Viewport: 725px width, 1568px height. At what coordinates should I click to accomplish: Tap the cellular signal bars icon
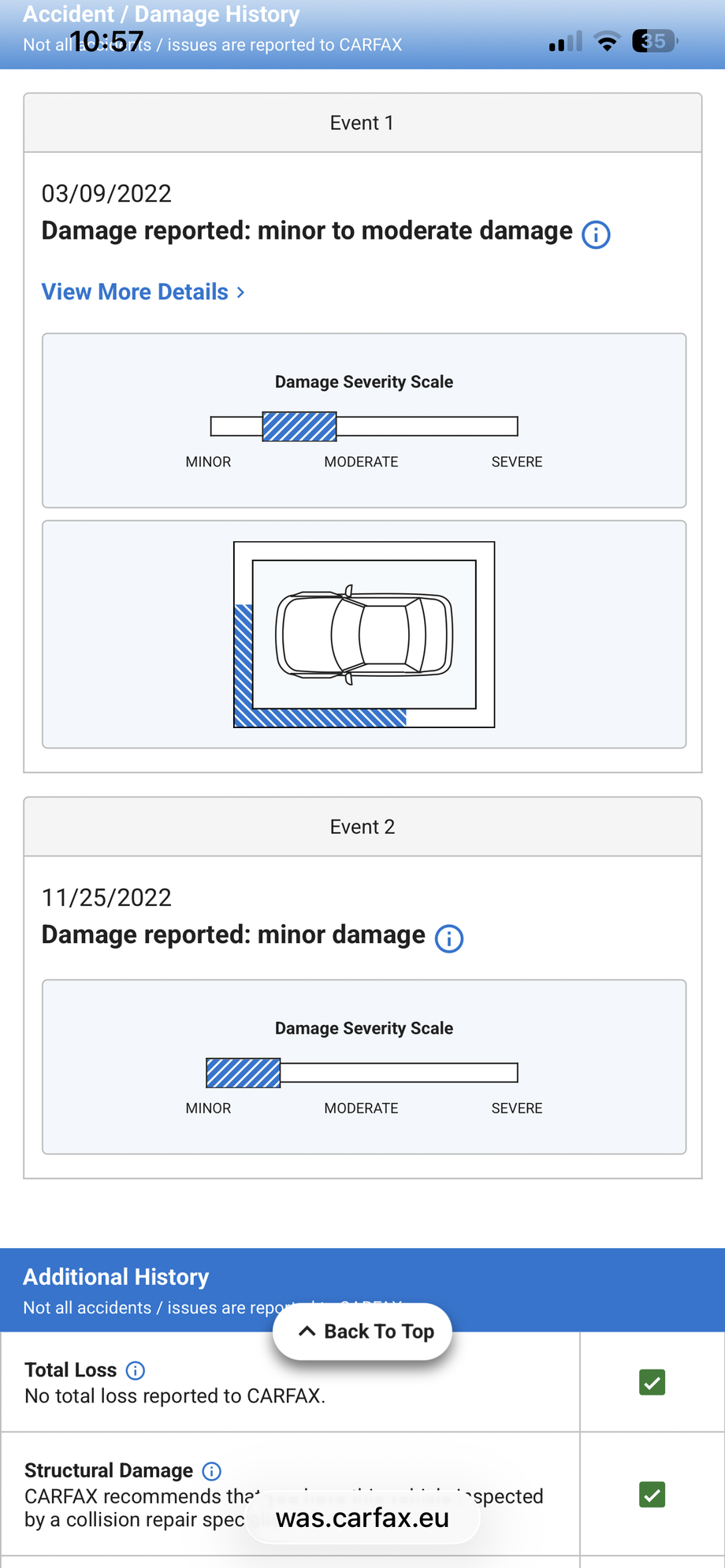[566, 42]
